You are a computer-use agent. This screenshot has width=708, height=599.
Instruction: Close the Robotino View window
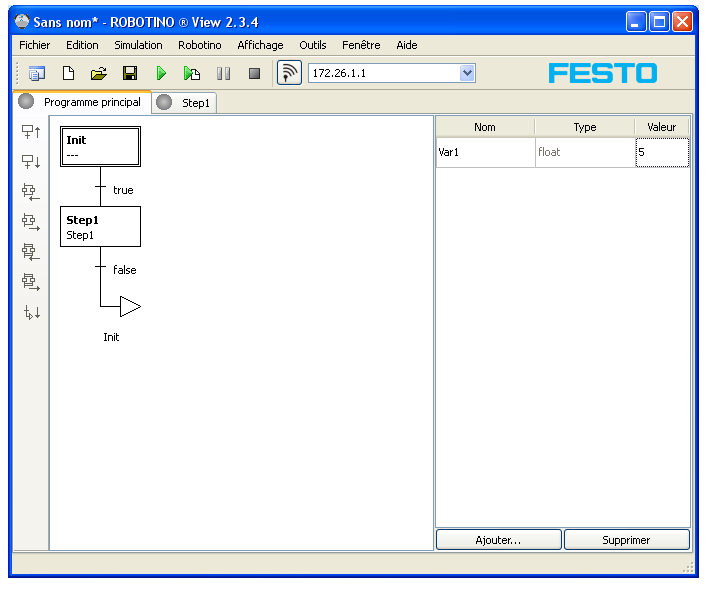click(x=682, y=22)
